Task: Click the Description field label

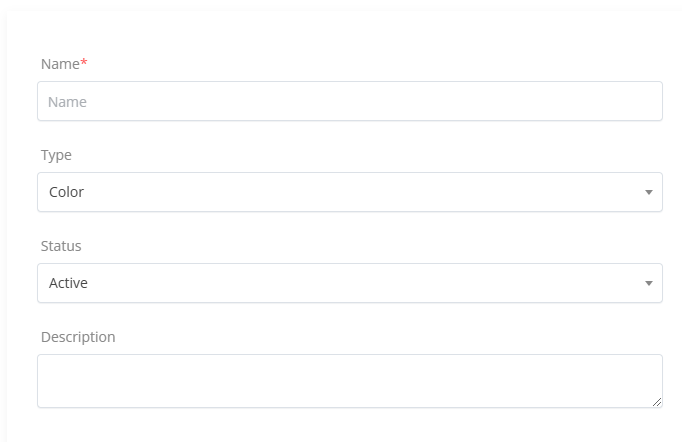Action: (78, 337)
